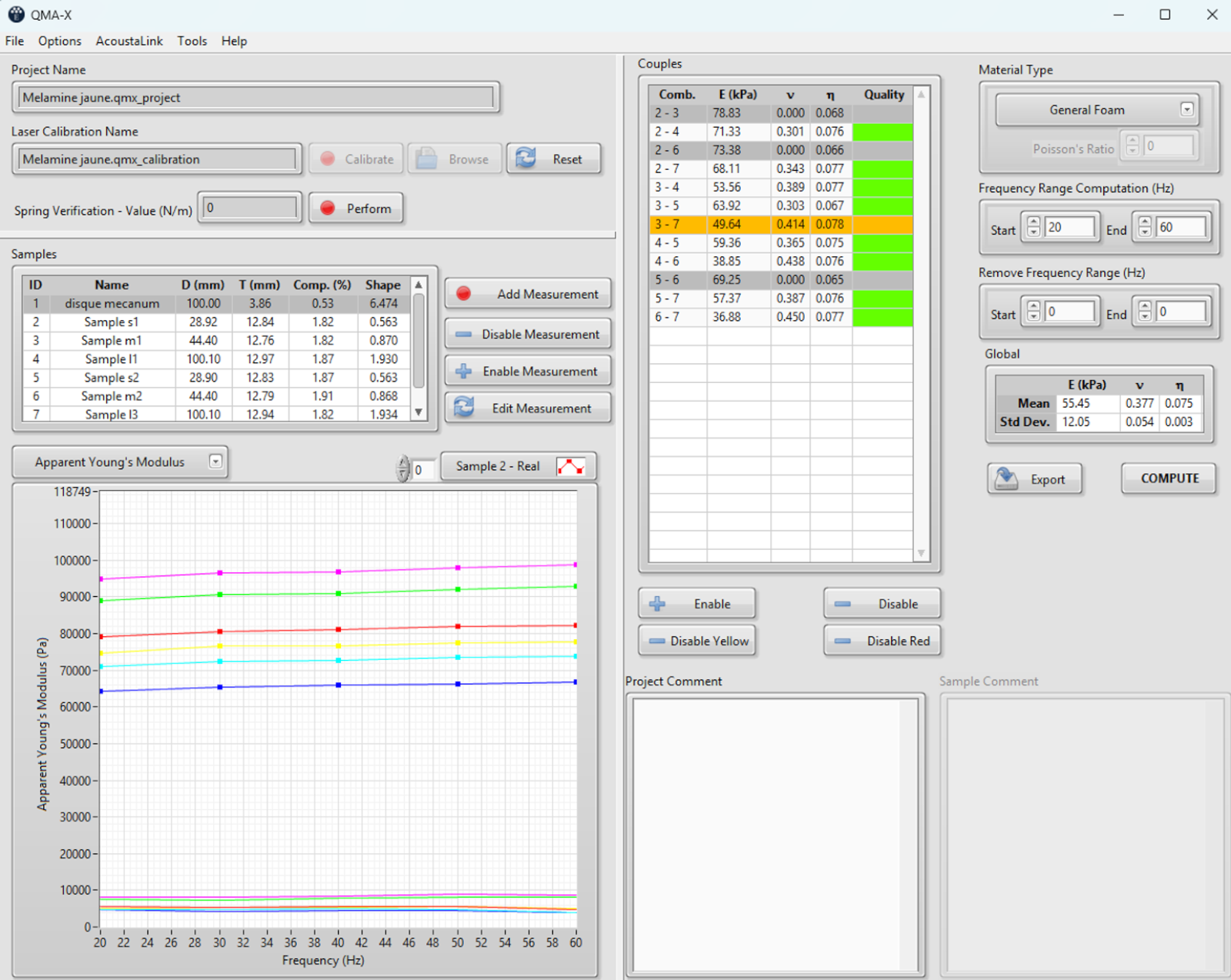Click the minus icon on Disable Measurement

tap(463, 335)
